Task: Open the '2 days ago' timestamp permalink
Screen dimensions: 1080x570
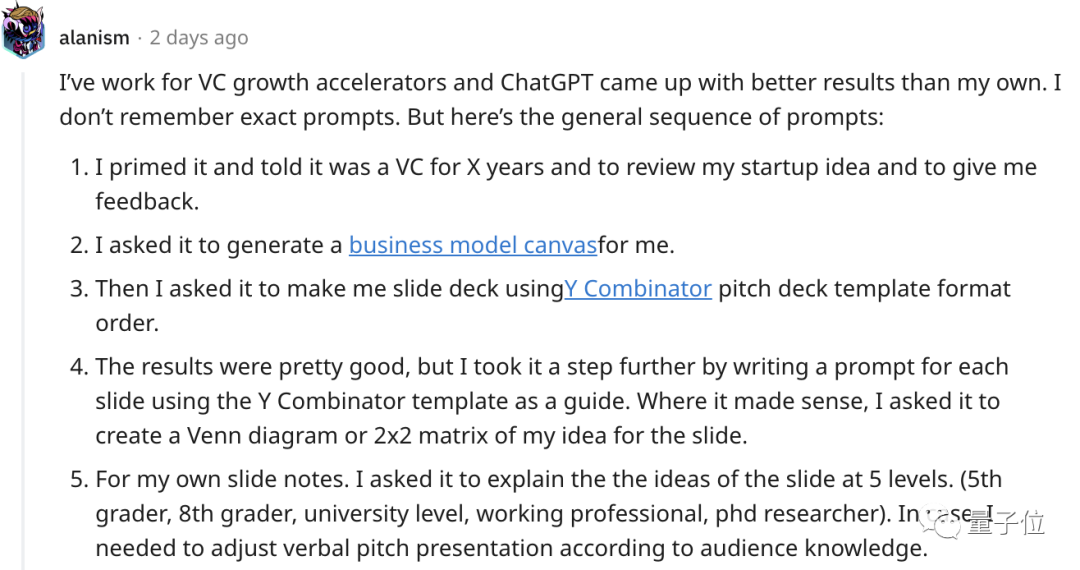Action: pos(198,38)
